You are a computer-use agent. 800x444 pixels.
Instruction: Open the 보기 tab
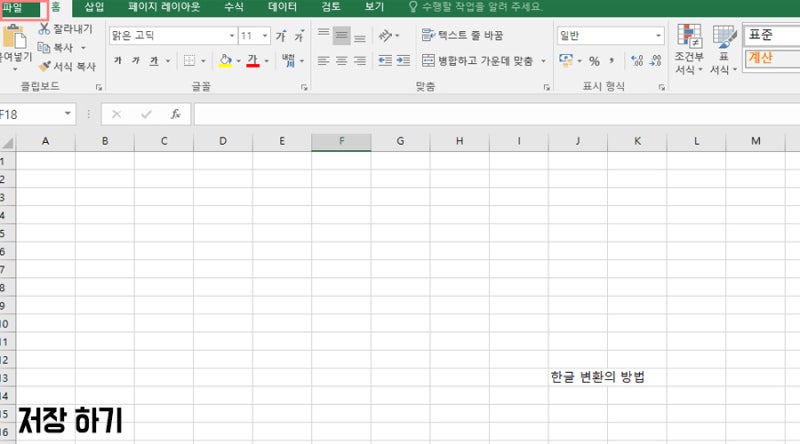click(x=374, y=7)
